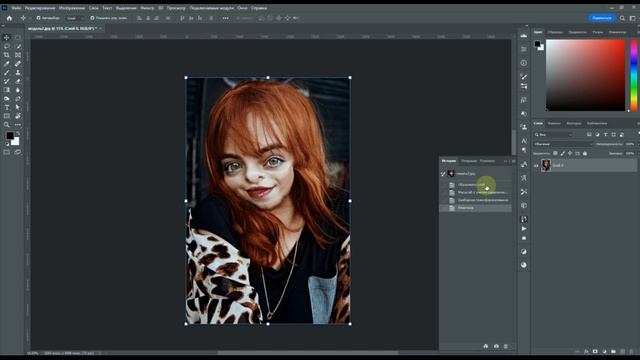Screen dimensions: 640x360
Task: Open the Character 'A' panel icon in dock
Action: tap(524, 141)
